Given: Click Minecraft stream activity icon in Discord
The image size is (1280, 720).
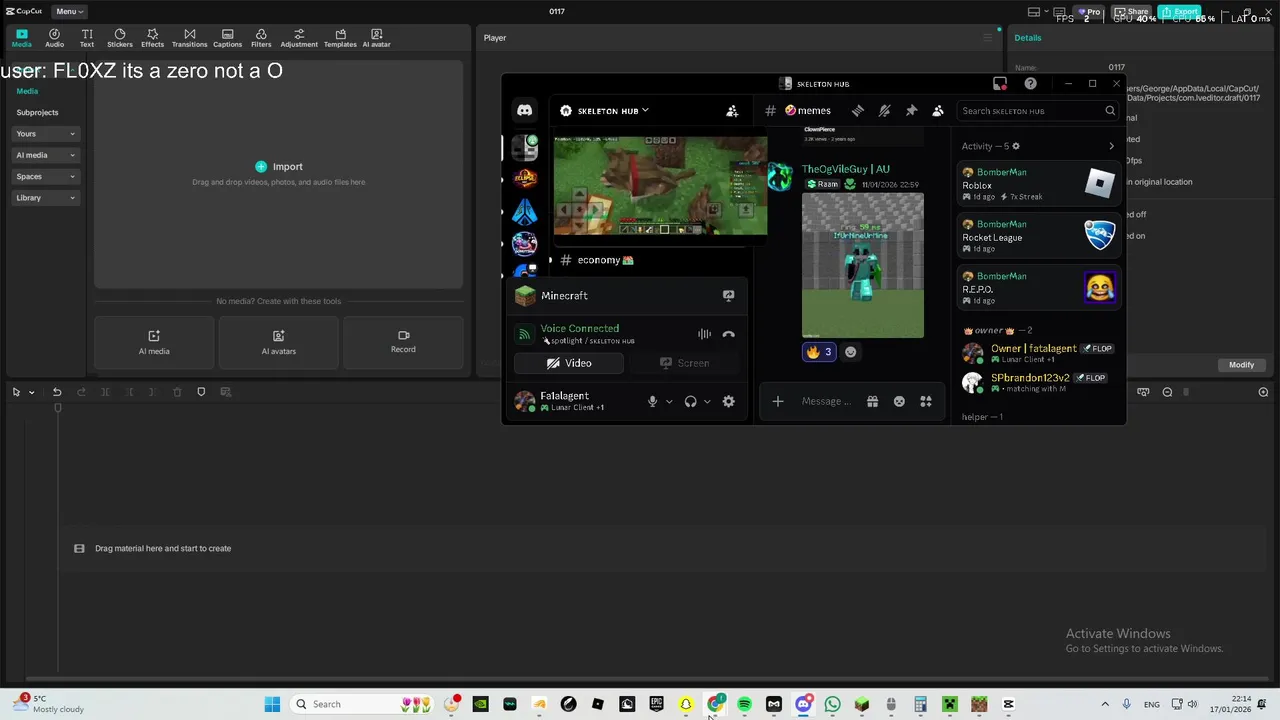Looking at the screenshot, I should coord(728,296).
